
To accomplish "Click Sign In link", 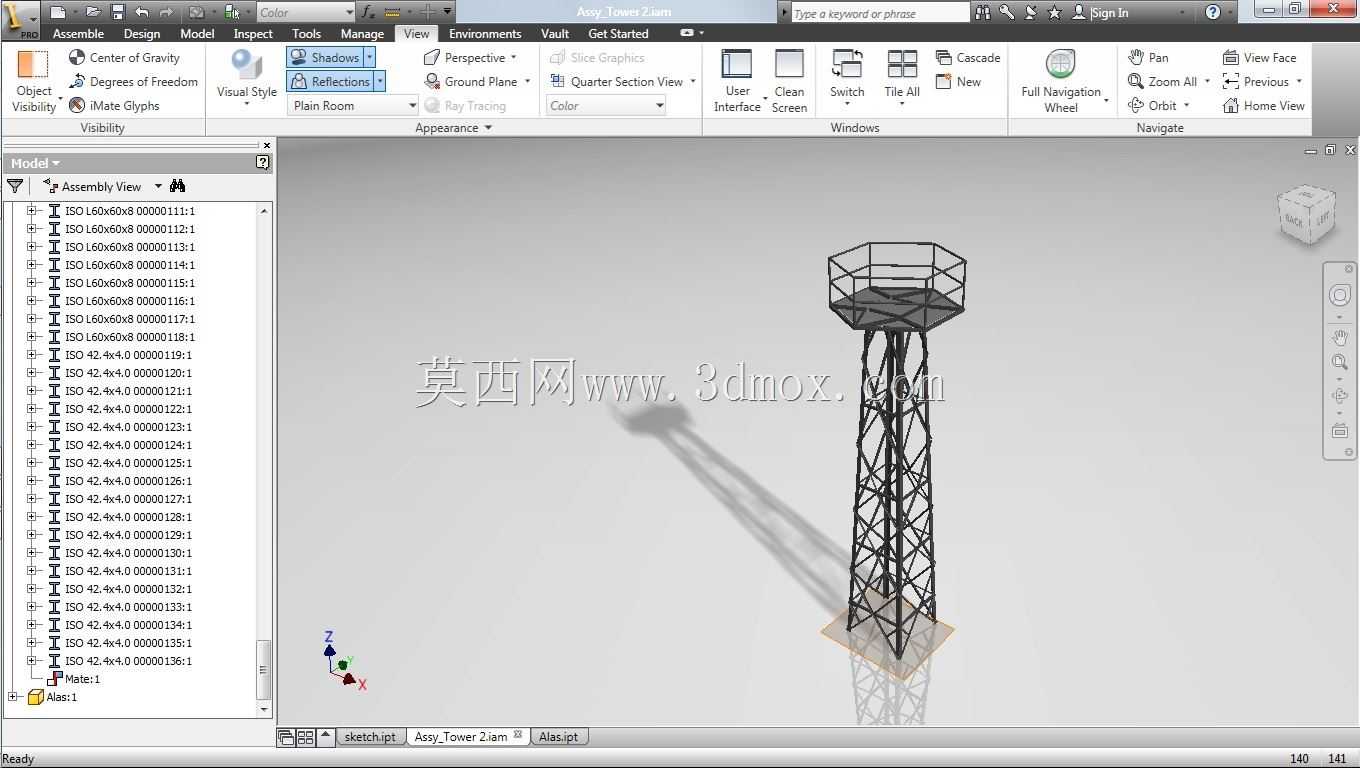I will 1110,12.
